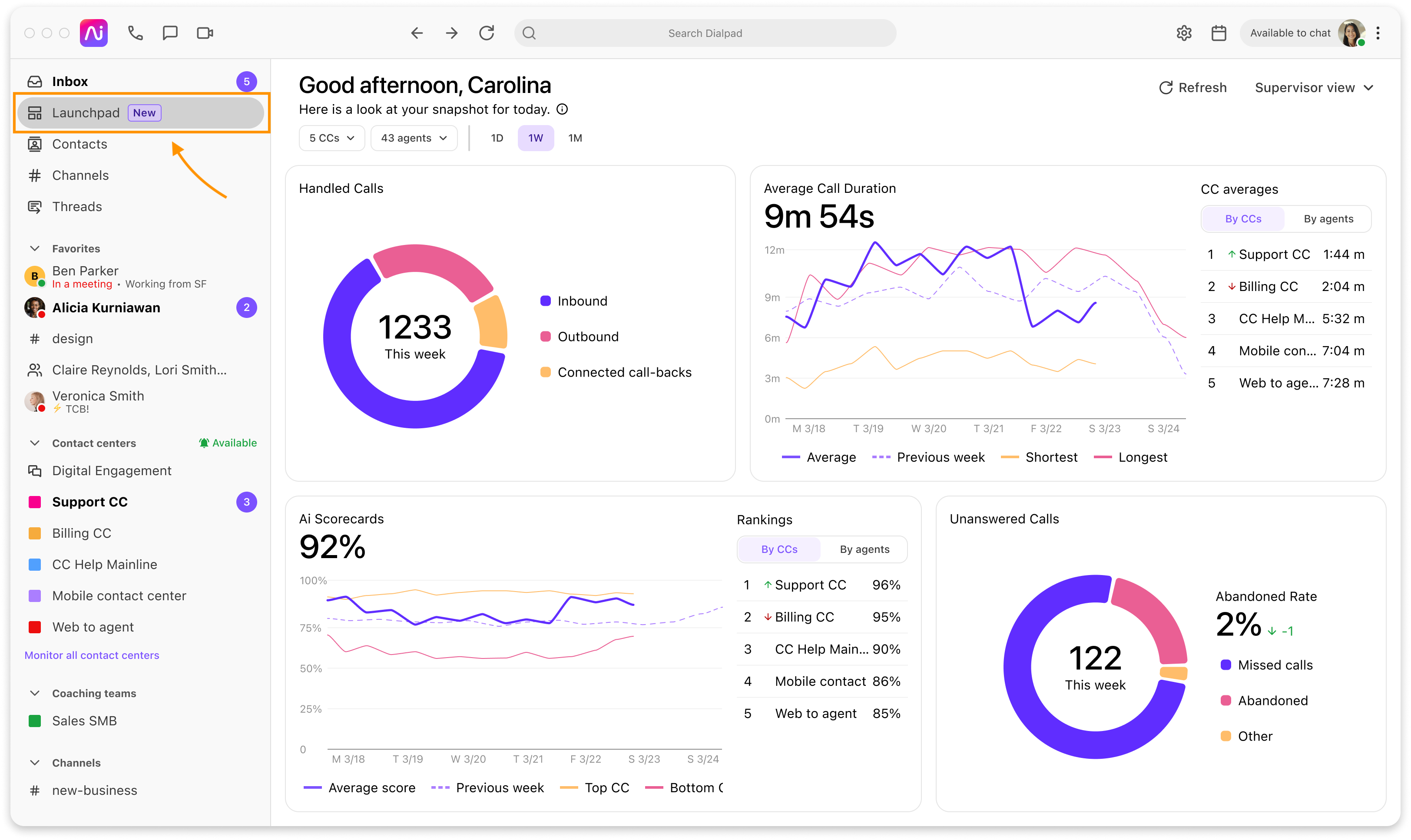Start a new call with phone icon
Viewport: 1411px width, 840px height.
click(135, 33)
